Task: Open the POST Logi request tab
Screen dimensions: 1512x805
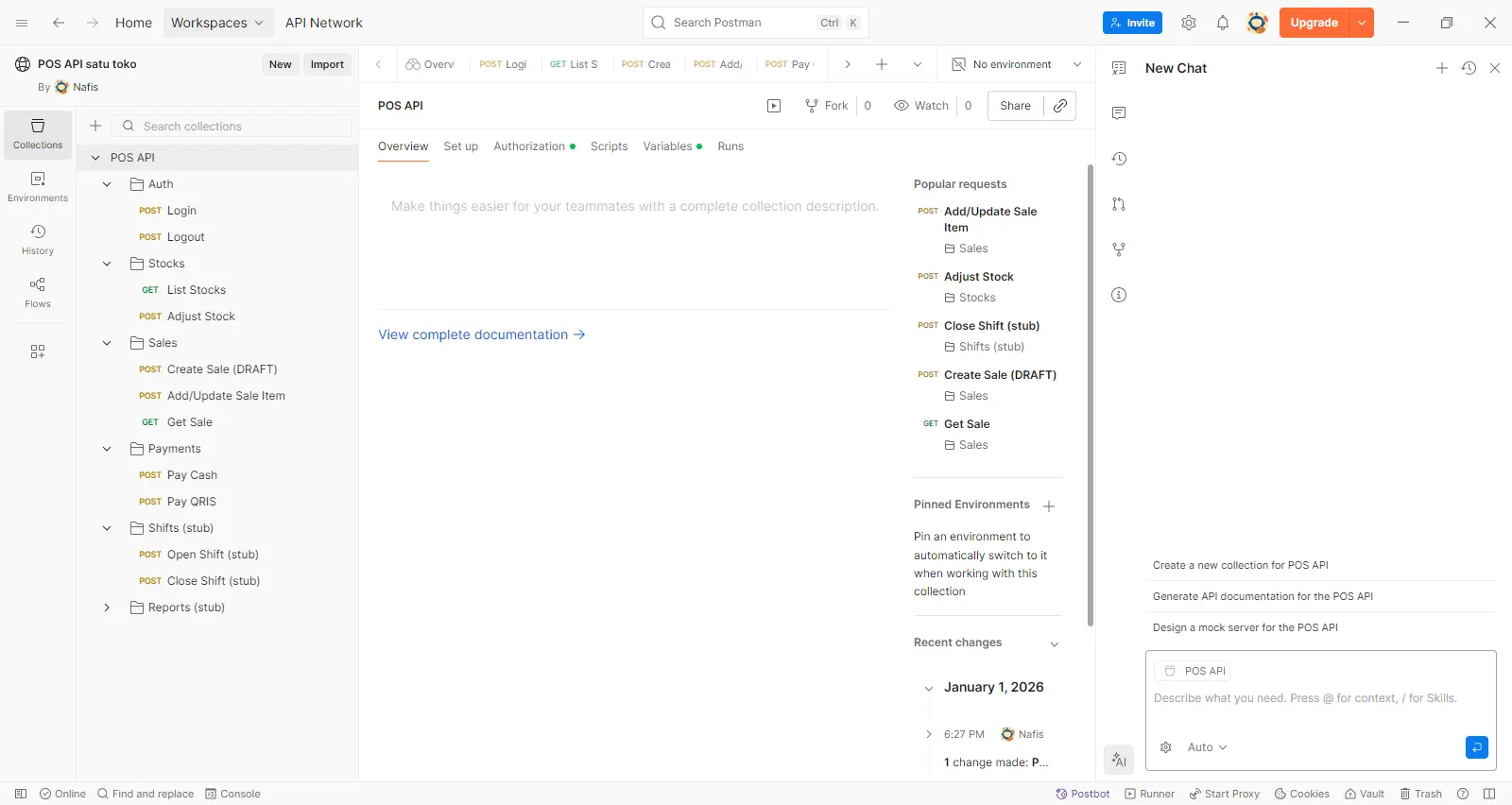Action: [503, 64]
